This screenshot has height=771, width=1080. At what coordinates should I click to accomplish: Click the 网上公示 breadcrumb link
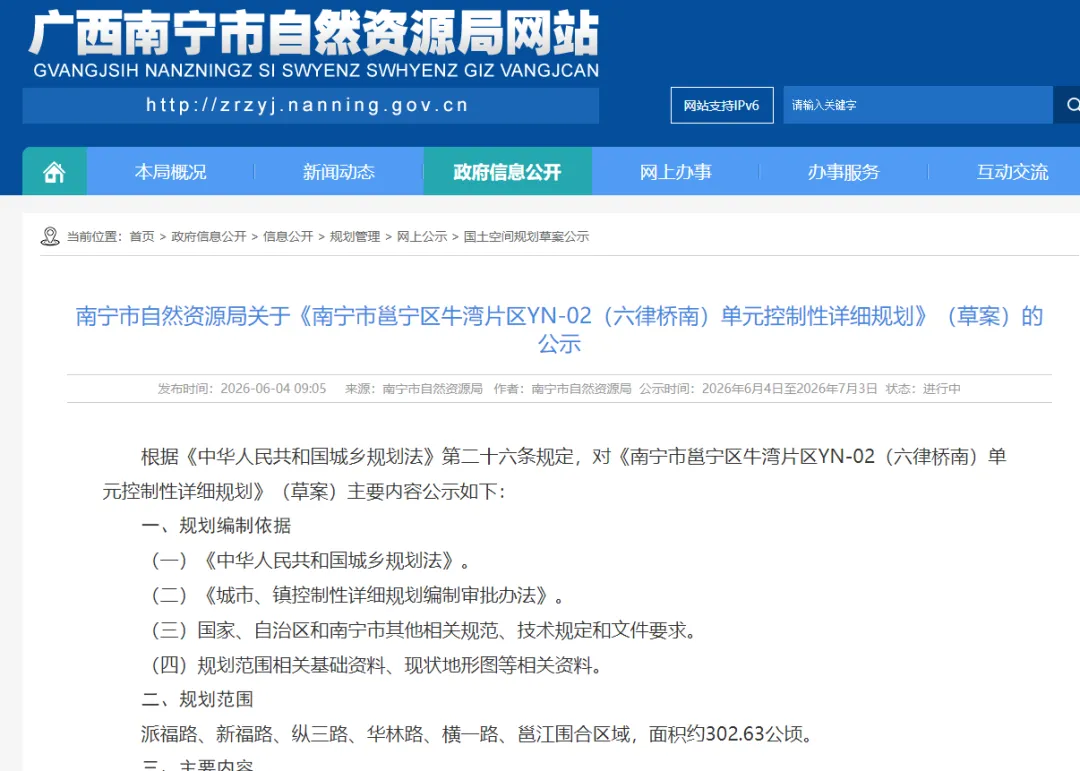pyautogui.click(x=422, y=236)
